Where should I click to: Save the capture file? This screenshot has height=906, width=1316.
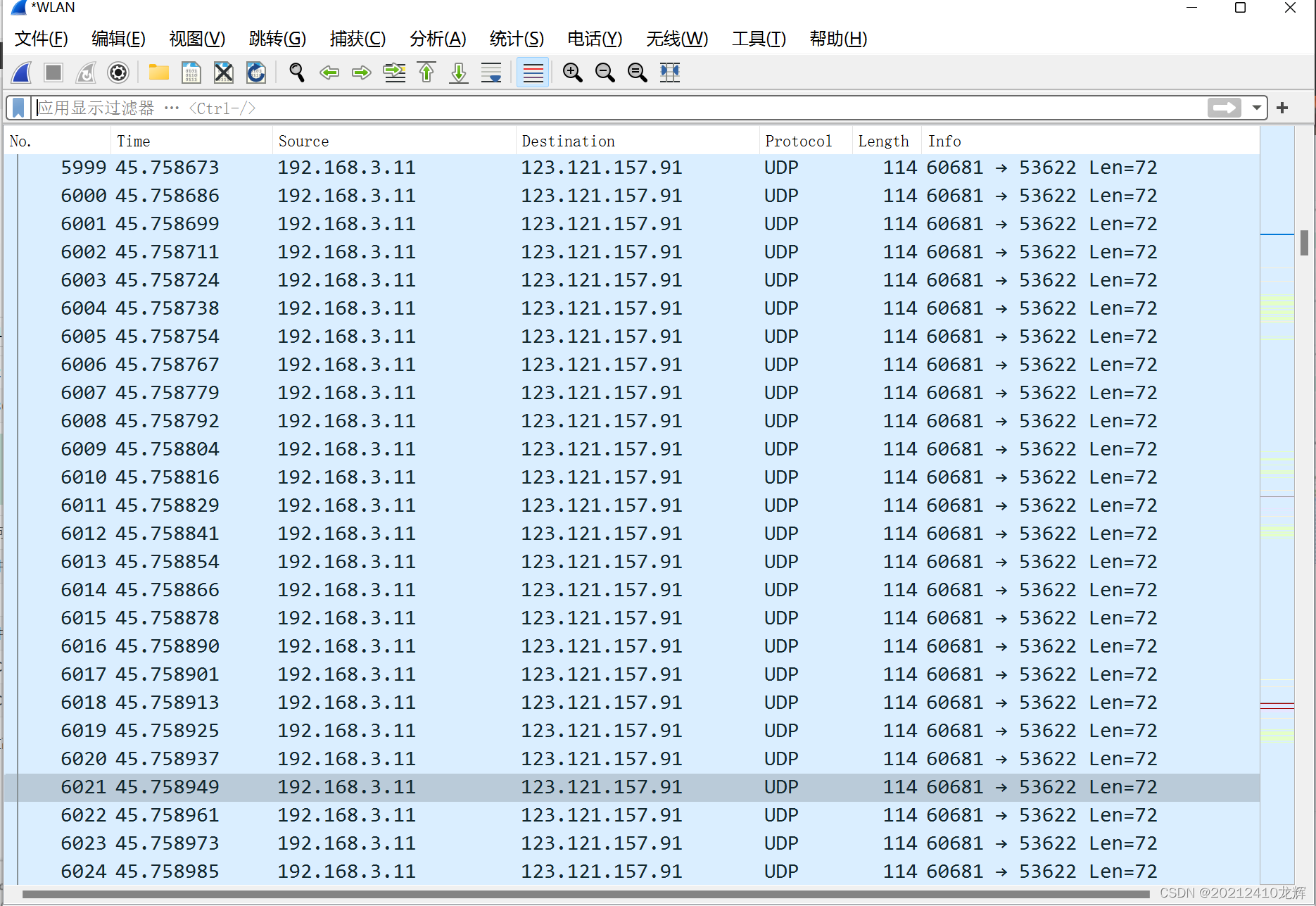pyautogui.click(x=191, y=73)
